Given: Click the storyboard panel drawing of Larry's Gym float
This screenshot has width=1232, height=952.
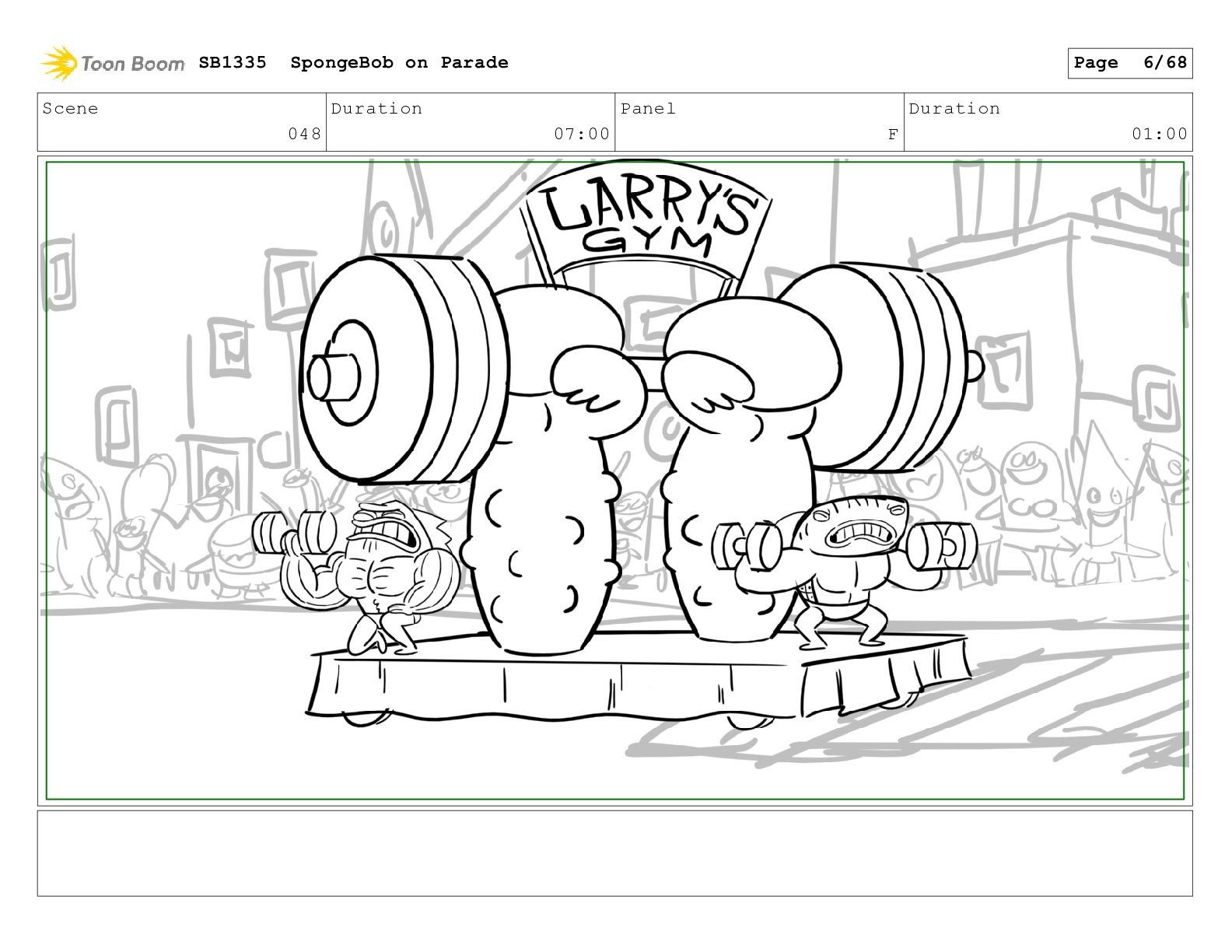Looking at the screenshot, I should tap(614, 480).
